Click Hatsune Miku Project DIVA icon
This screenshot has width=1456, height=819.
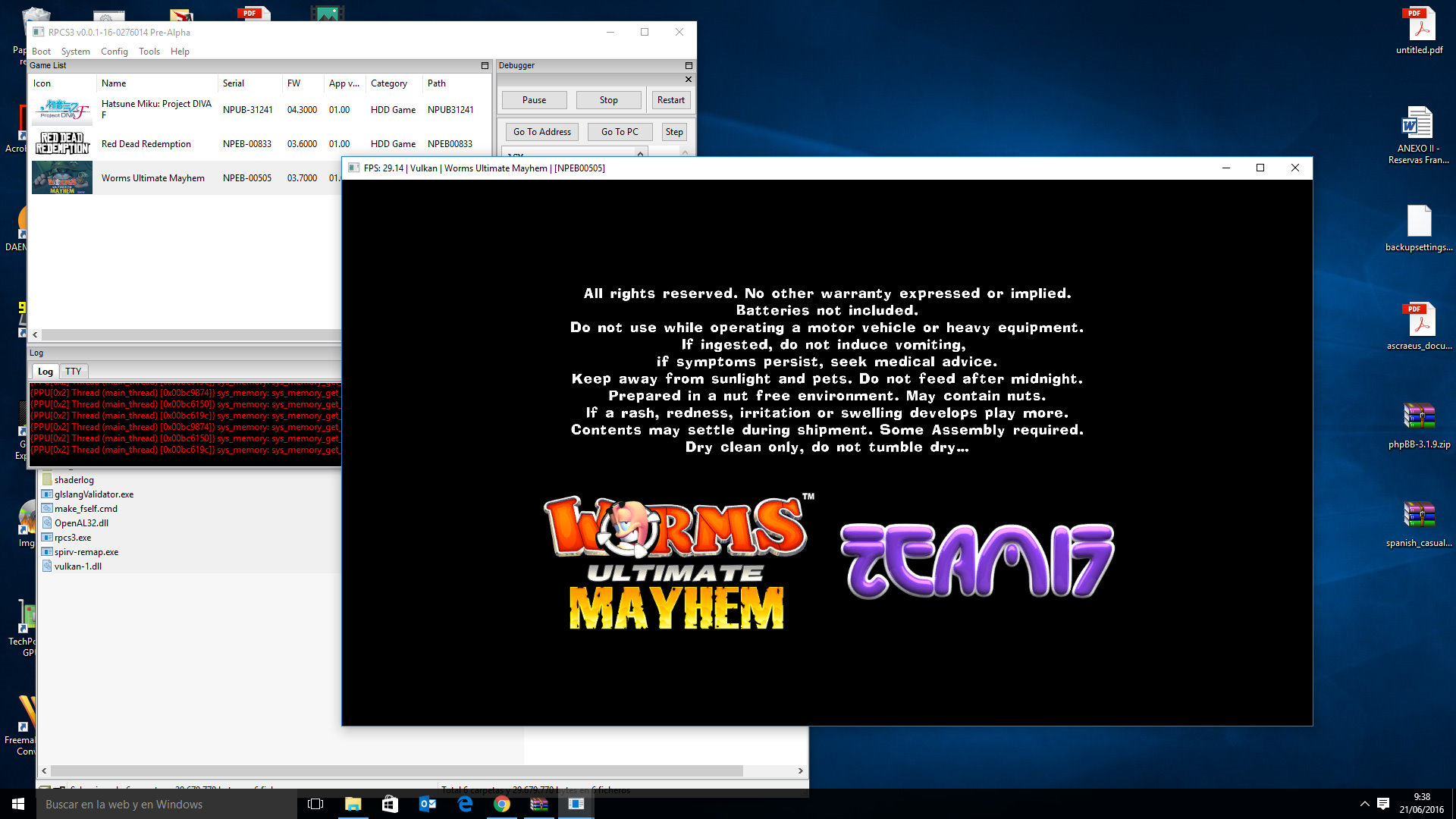point(62,109)
